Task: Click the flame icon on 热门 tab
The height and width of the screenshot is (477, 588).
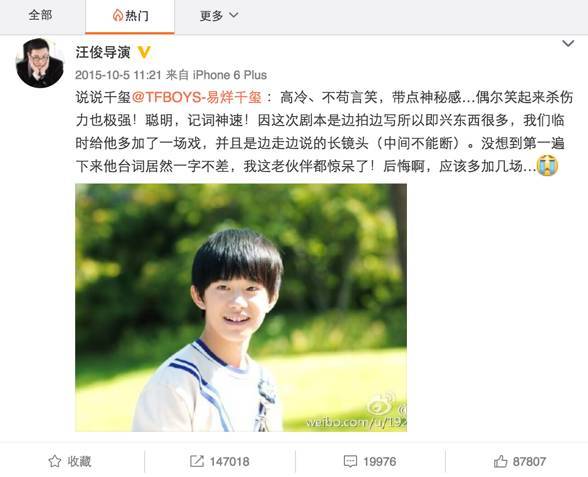Action: (117, 16)
